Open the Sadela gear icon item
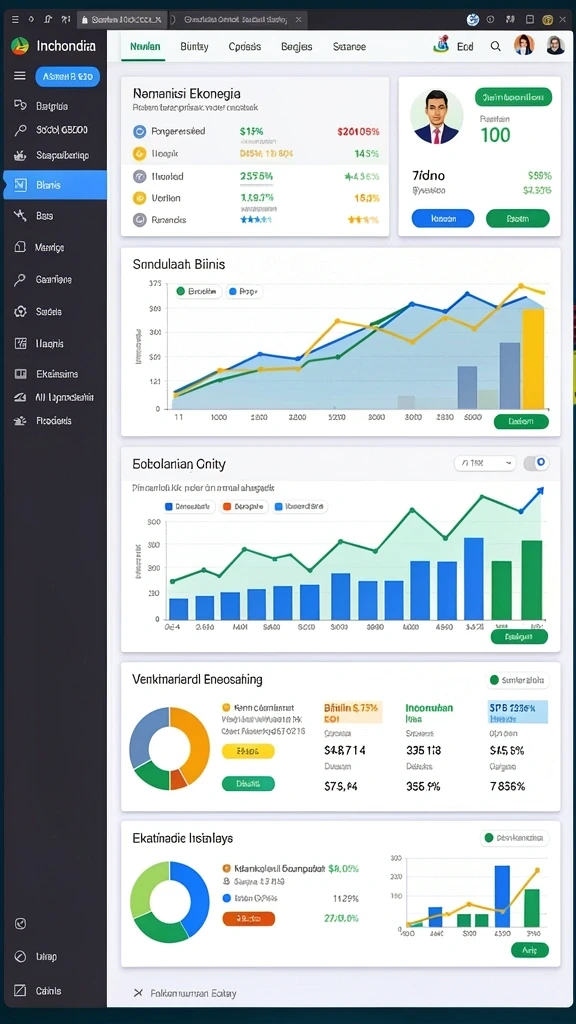 20,312
